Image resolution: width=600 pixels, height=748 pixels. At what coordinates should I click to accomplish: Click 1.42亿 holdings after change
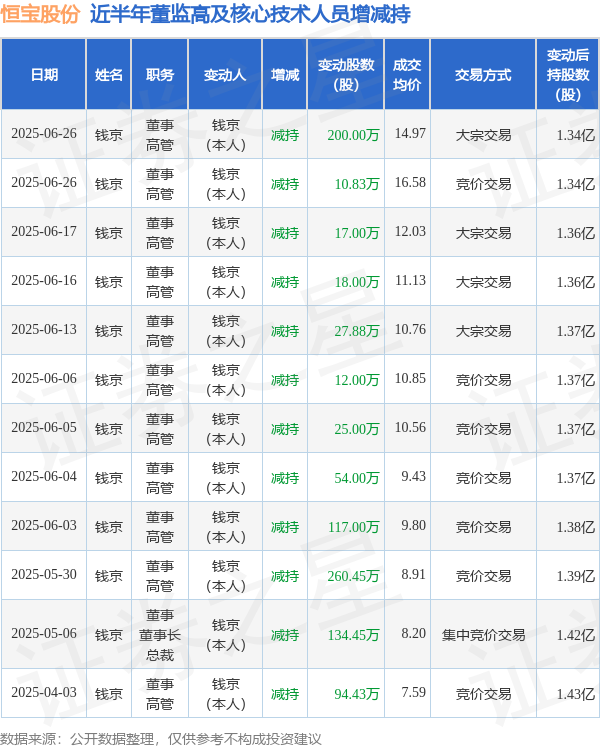576,635
